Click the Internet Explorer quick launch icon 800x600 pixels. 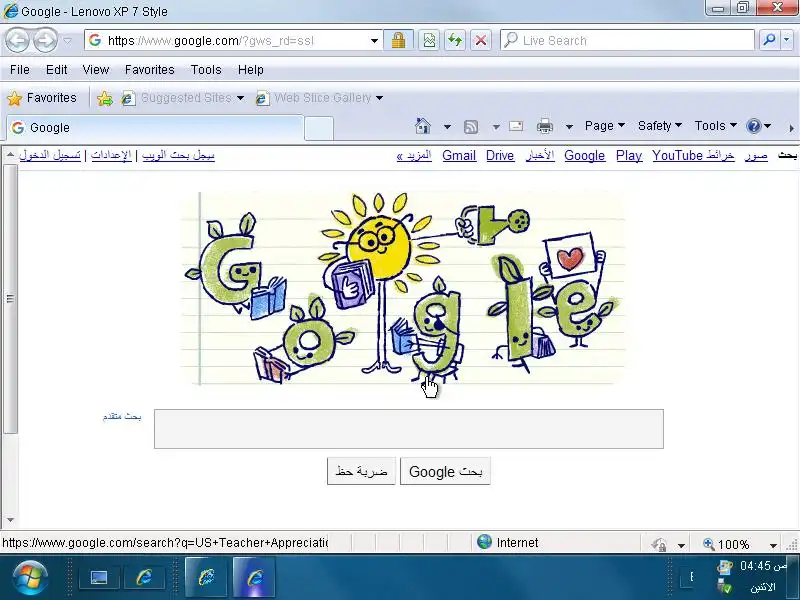[144, 578]
